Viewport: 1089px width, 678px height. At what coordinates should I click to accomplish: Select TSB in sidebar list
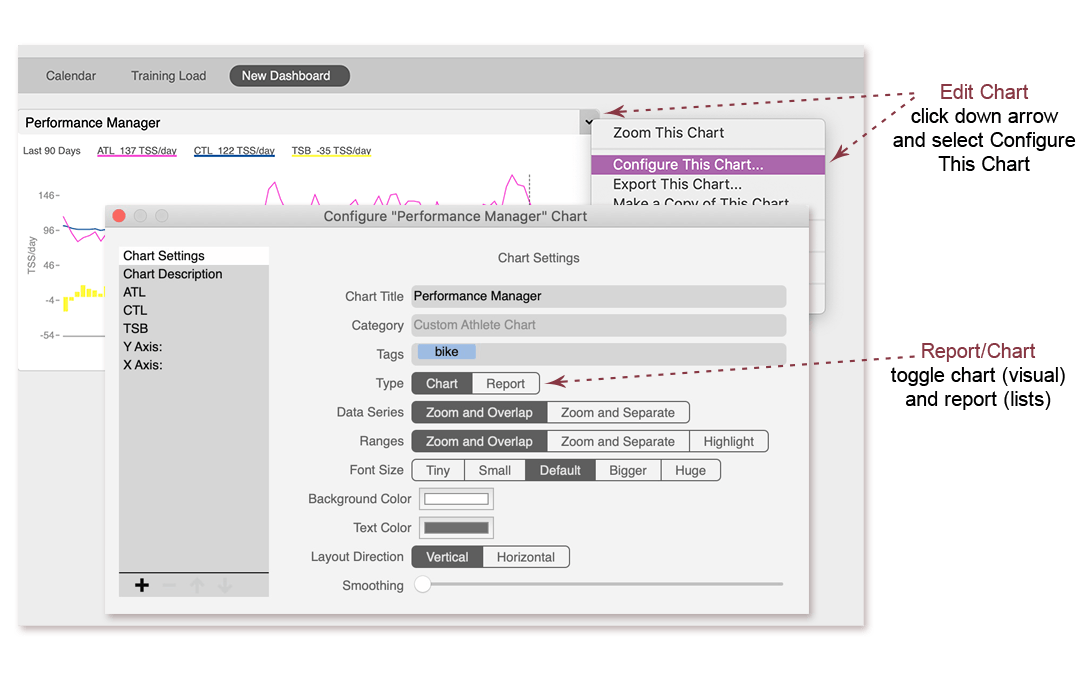[194, 328]
